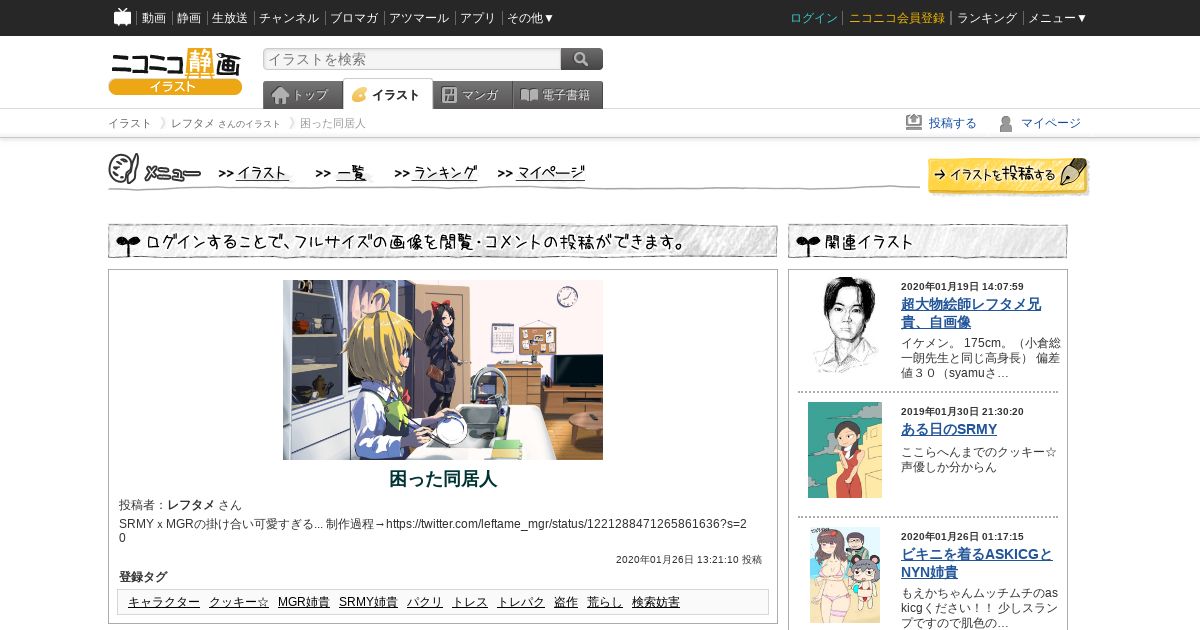
Task: Select the 盗作 tag
Action: 566,602
